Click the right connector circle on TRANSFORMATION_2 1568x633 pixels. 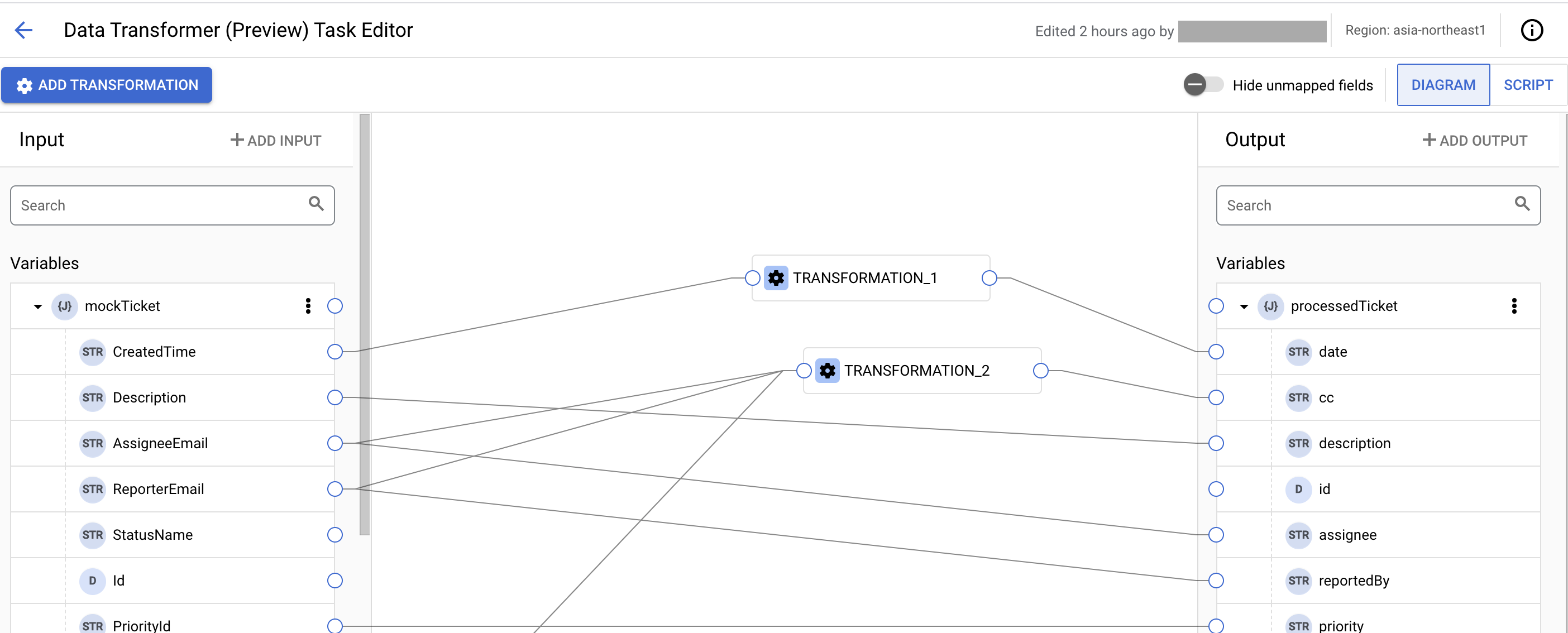point(1047,370)
